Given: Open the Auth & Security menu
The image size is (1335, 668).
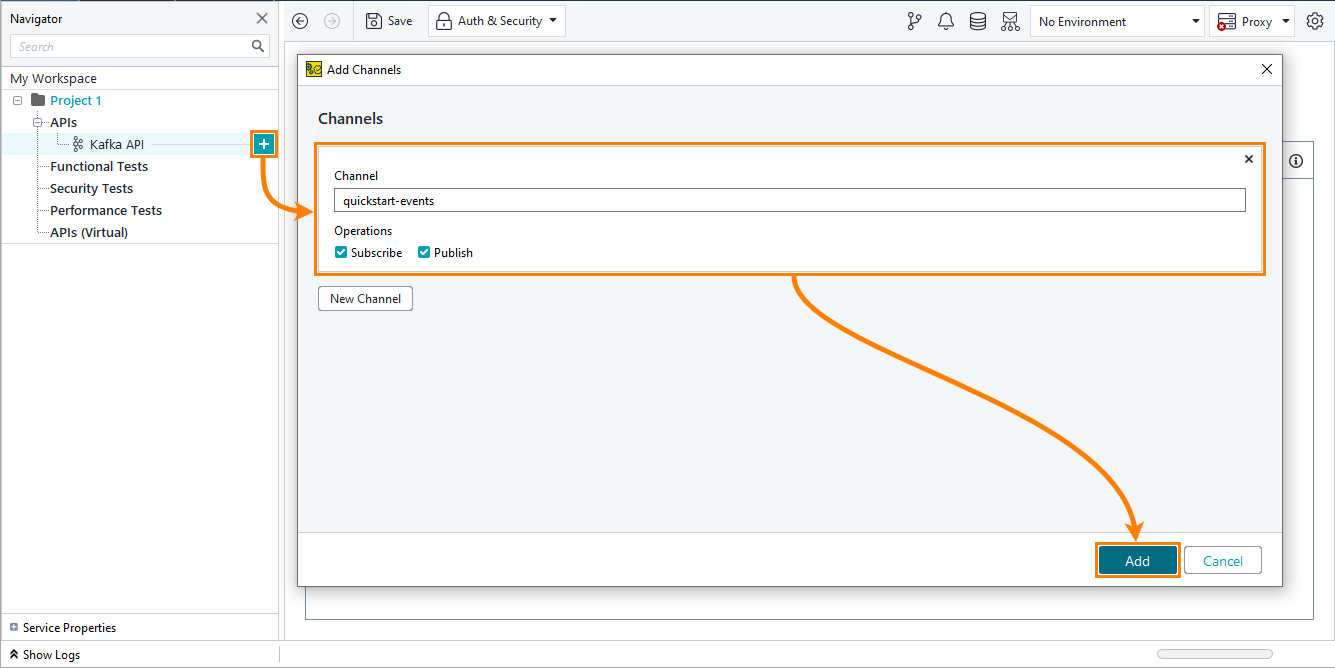Looking at the screenshot, I should point(497,20).
